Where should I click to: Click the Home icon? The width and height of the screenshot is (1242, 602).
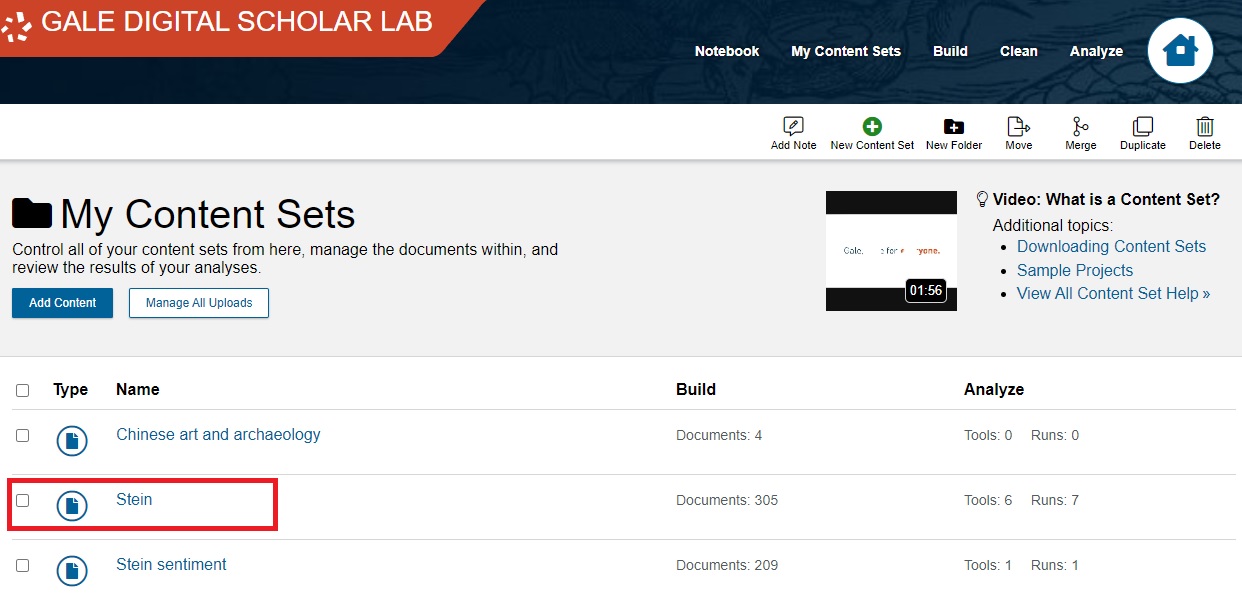tap(1180, 50)
